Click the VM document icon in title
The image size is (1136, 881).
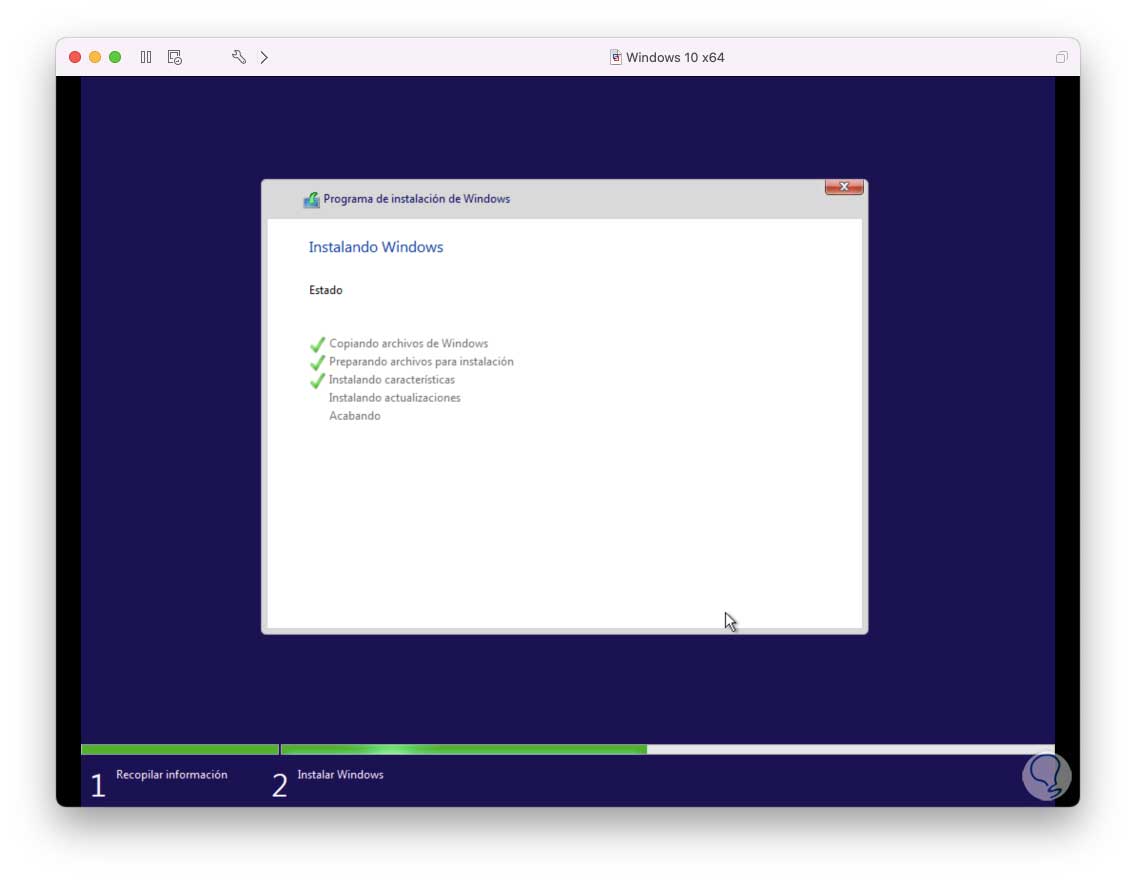click(x=615, y=57)
